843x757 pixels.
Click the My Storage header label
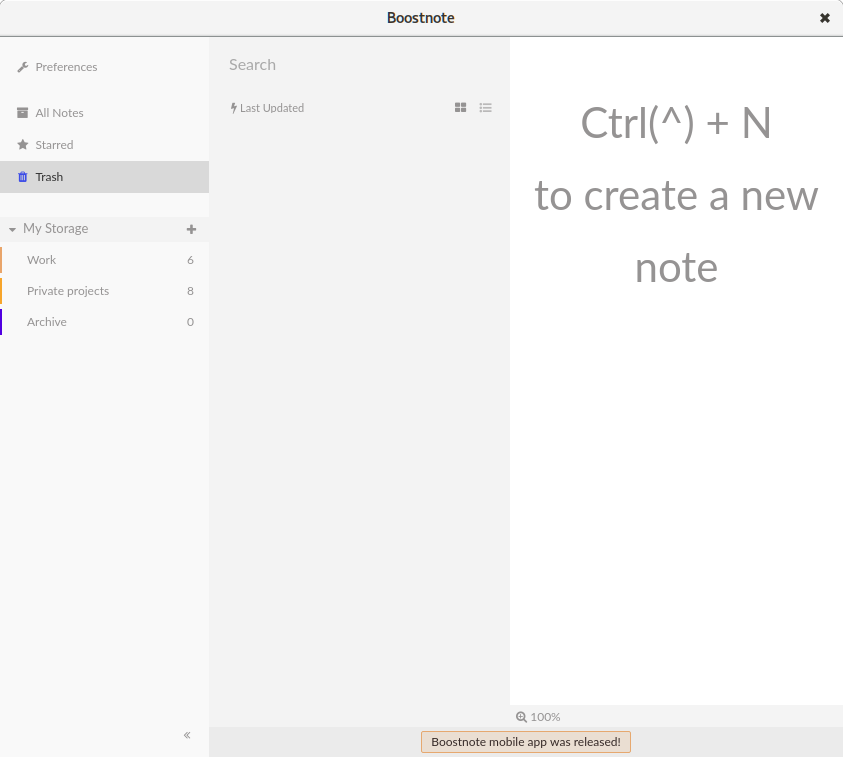[55, 228]
